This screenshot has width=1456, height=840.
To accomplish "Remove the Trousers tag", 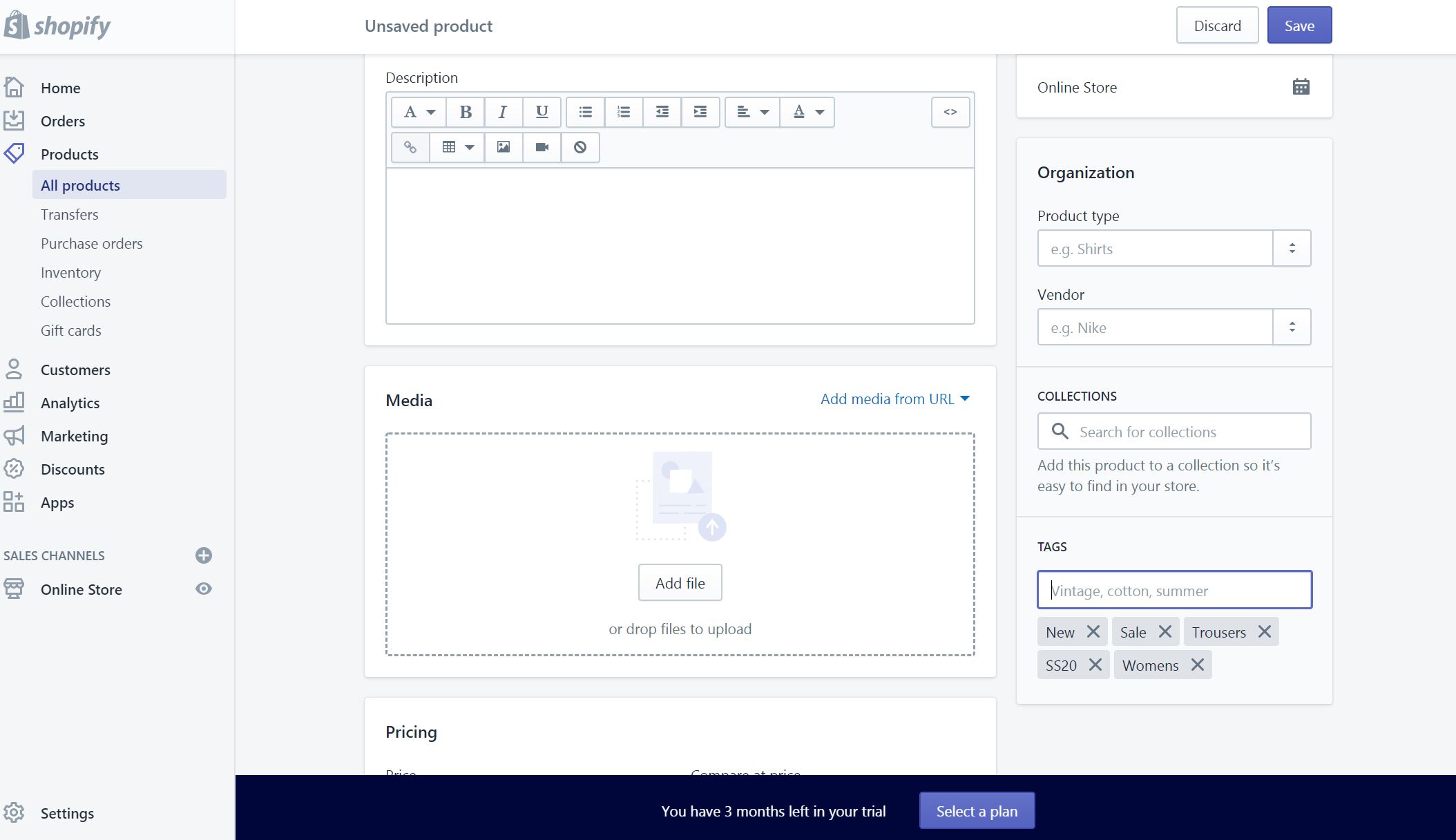I will [x=1264, y=632].
